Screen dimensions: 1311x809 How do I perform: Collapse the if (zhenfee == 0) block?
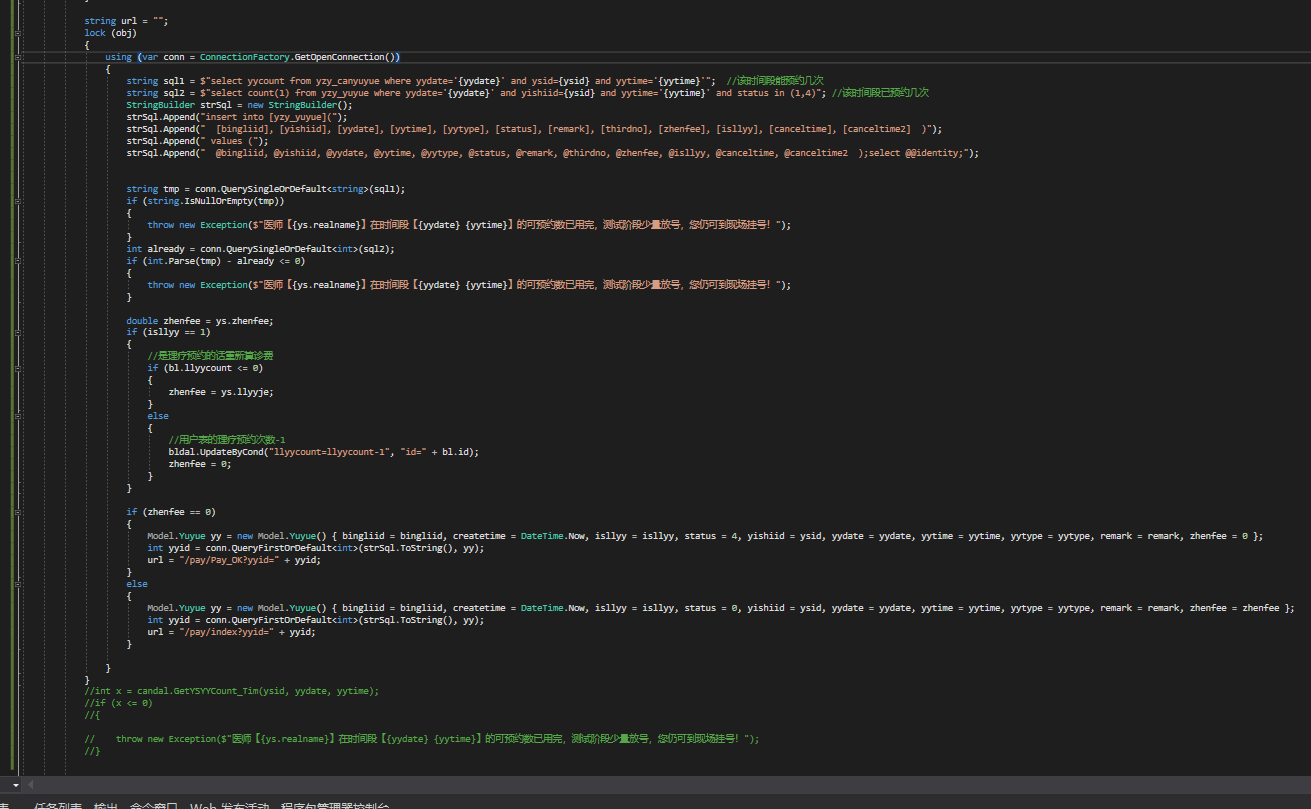(18, 512)
